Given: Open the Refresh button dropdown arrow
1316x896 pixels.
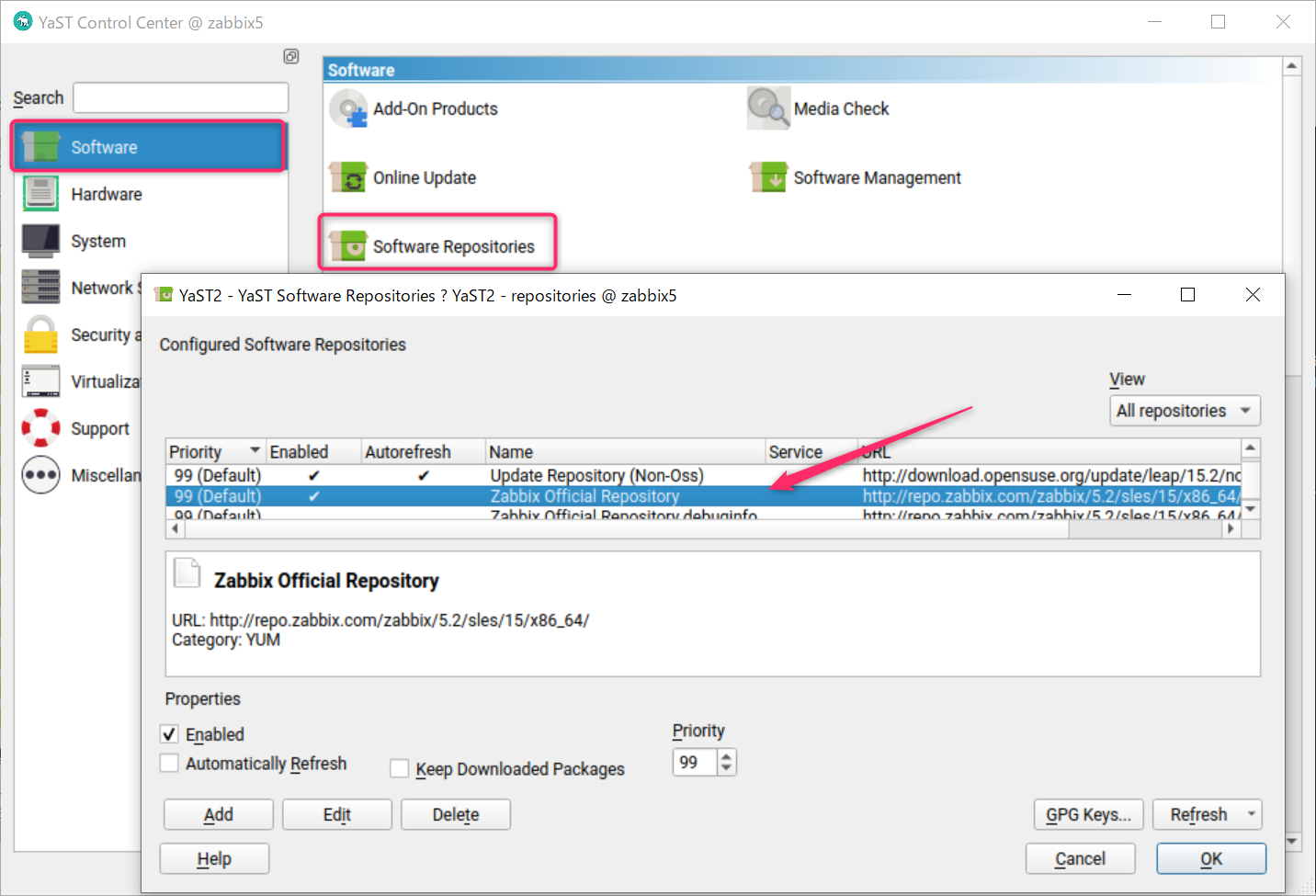Looking at the screenshot, I should point(1251,814).
